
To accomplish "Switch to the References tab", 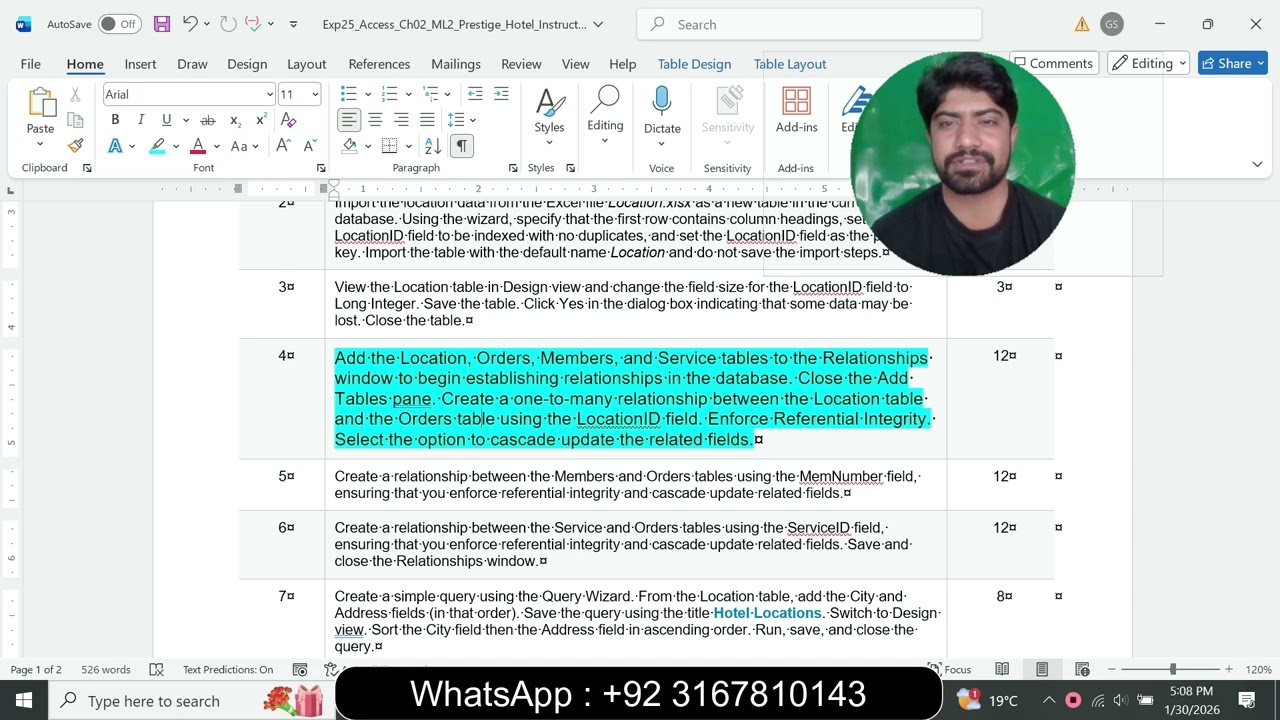I will 379,63.
